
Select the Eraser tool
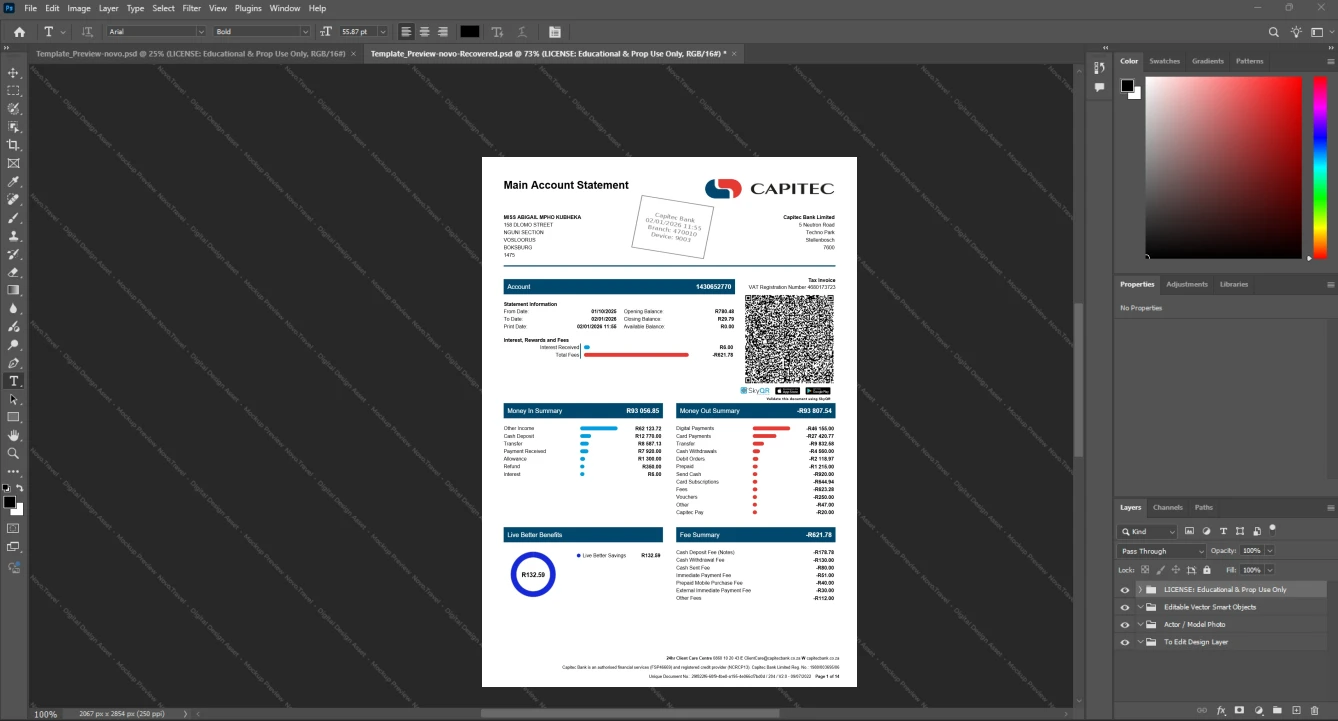(14, 272)
